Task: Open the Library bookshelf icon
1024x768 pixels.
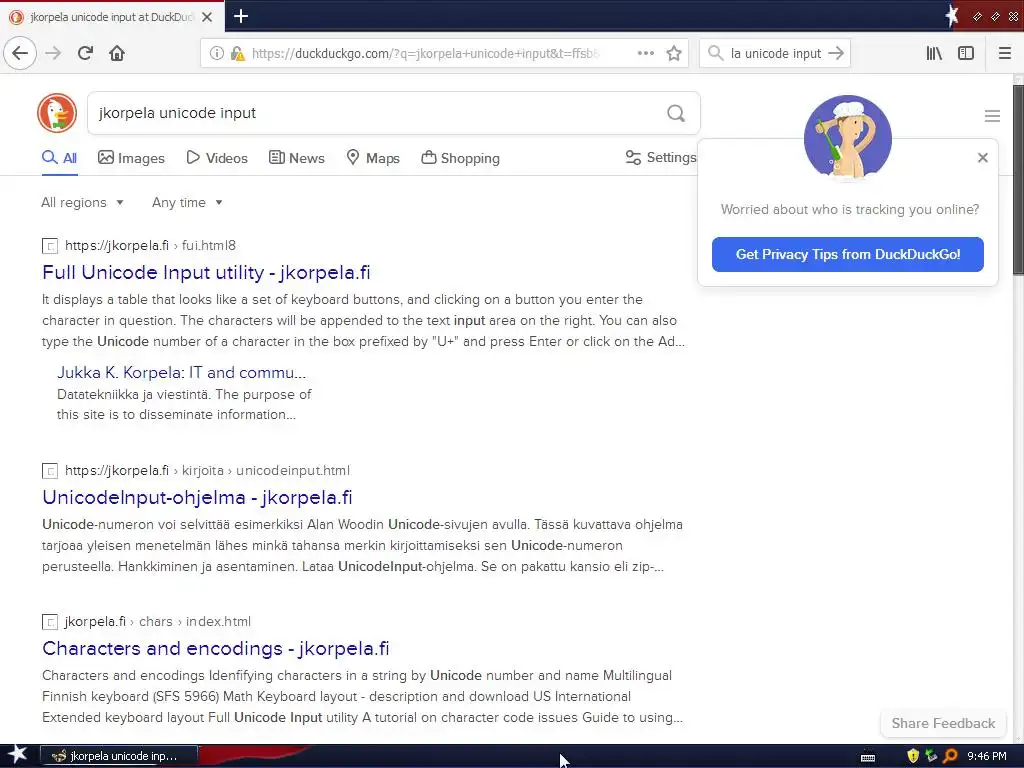Action: point(934,53)
